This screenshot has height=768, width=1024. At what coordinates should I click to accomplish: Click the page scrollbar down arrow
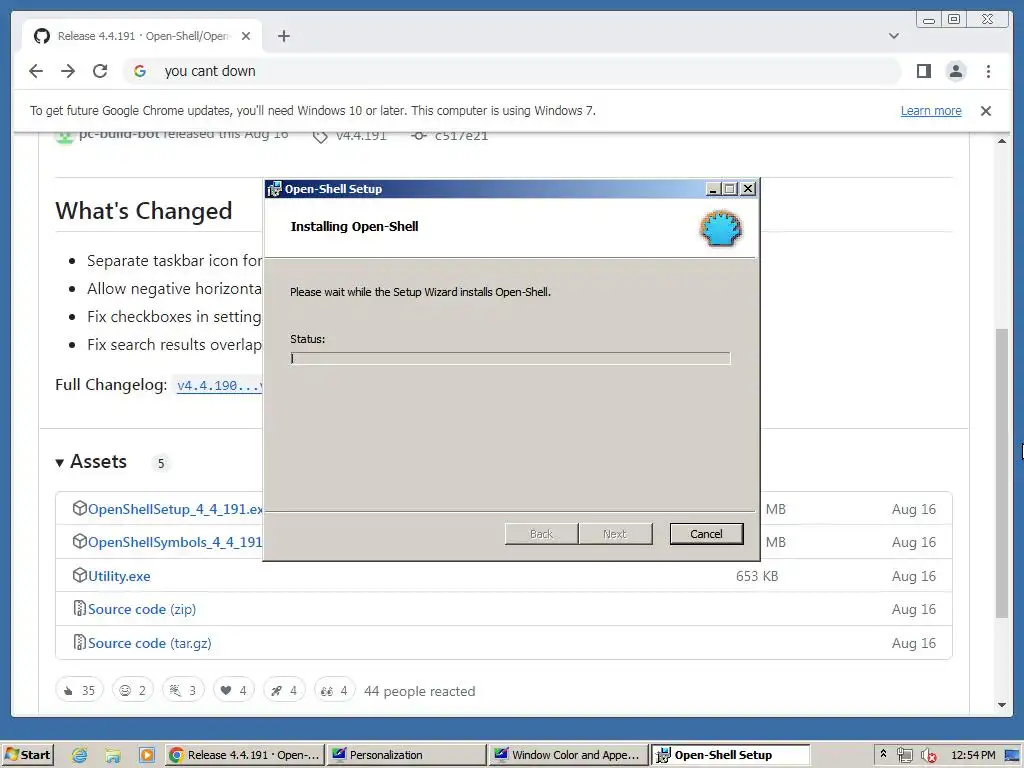click(x=1002, y=705)
